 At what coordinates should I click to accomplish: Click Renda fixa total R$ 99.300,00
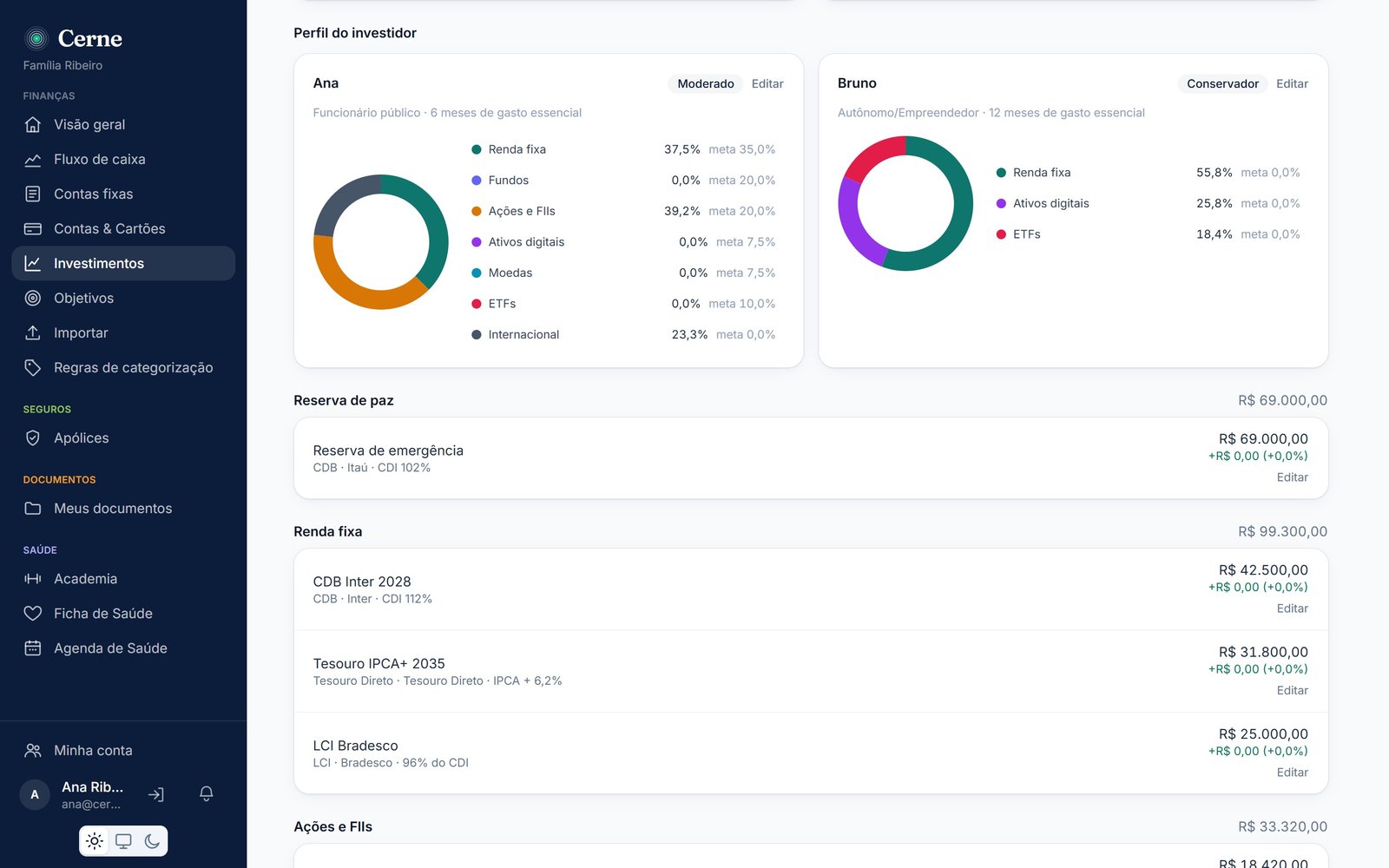[x=1282, y=531]
